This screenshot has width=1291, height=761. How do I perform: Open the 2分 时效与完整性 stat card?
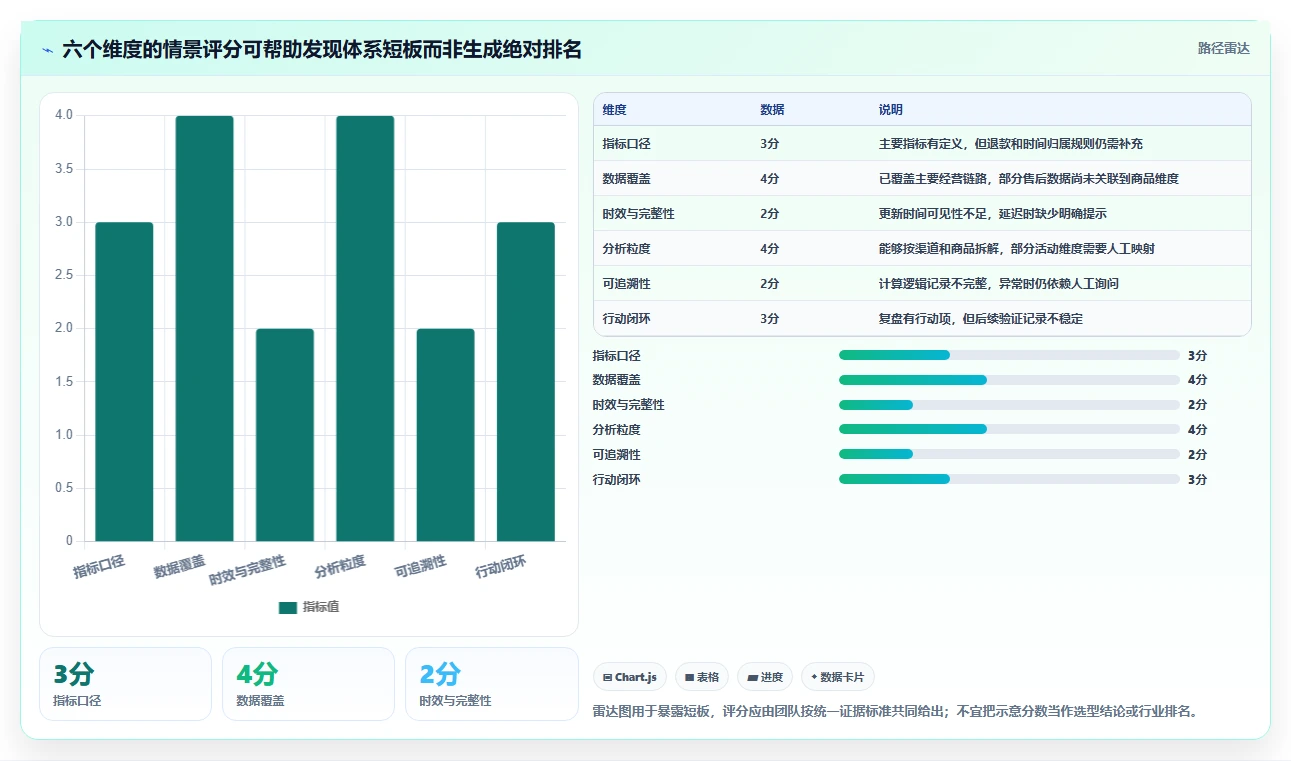(x=491, y=684)
